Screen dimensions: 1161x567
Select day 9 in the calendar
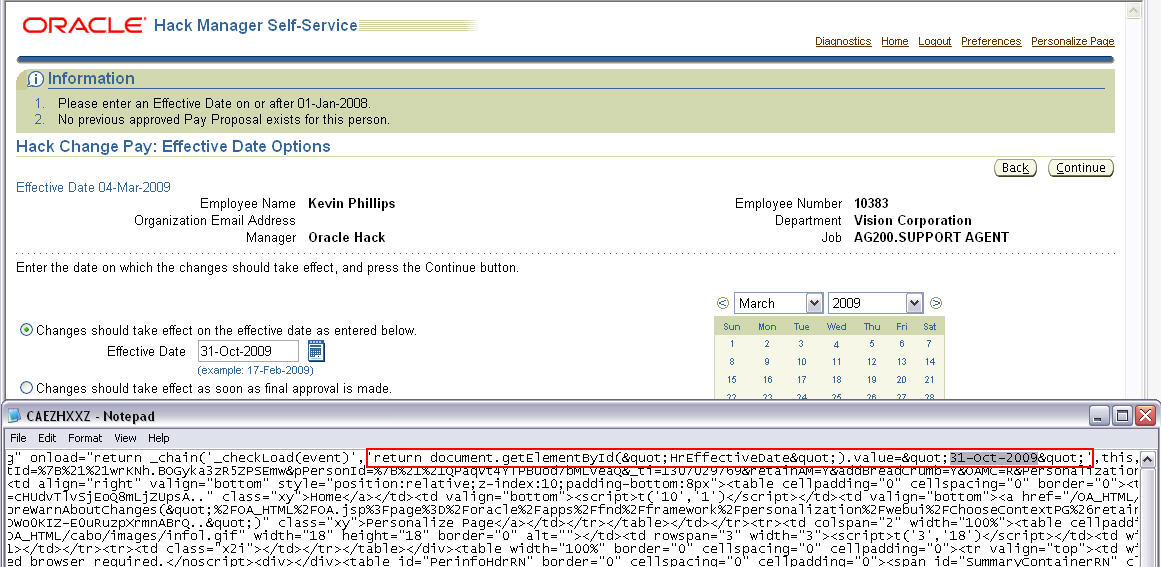tap(767, 362)
